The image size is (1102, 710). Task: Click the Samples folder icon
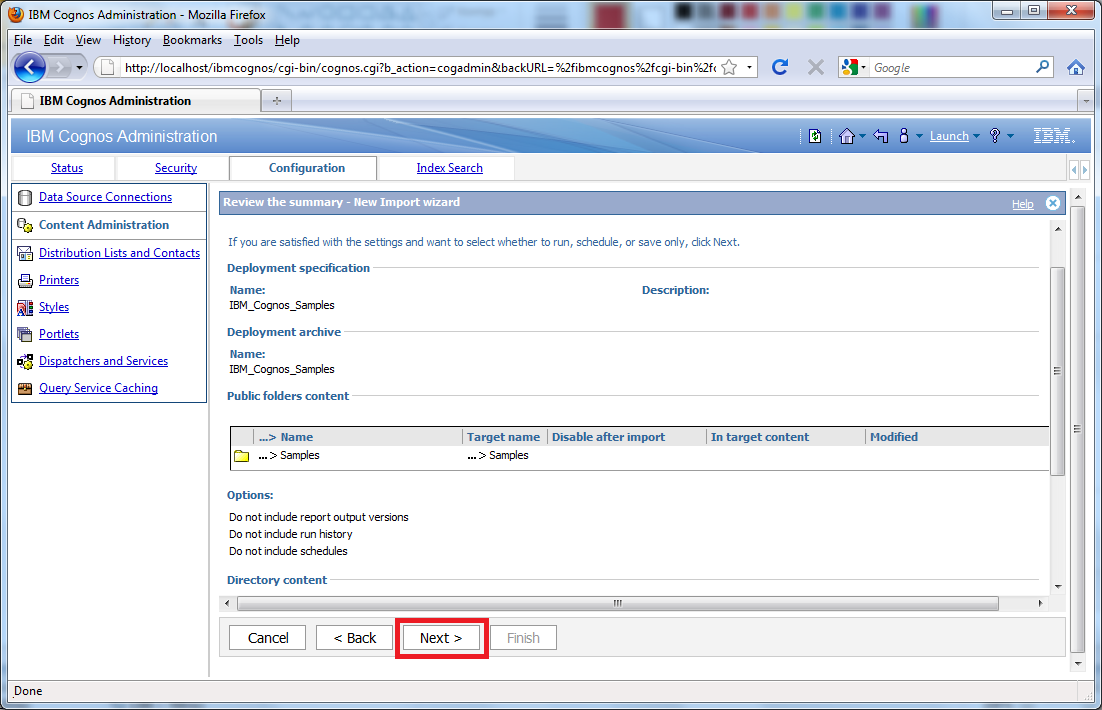[x=242, y=456]
